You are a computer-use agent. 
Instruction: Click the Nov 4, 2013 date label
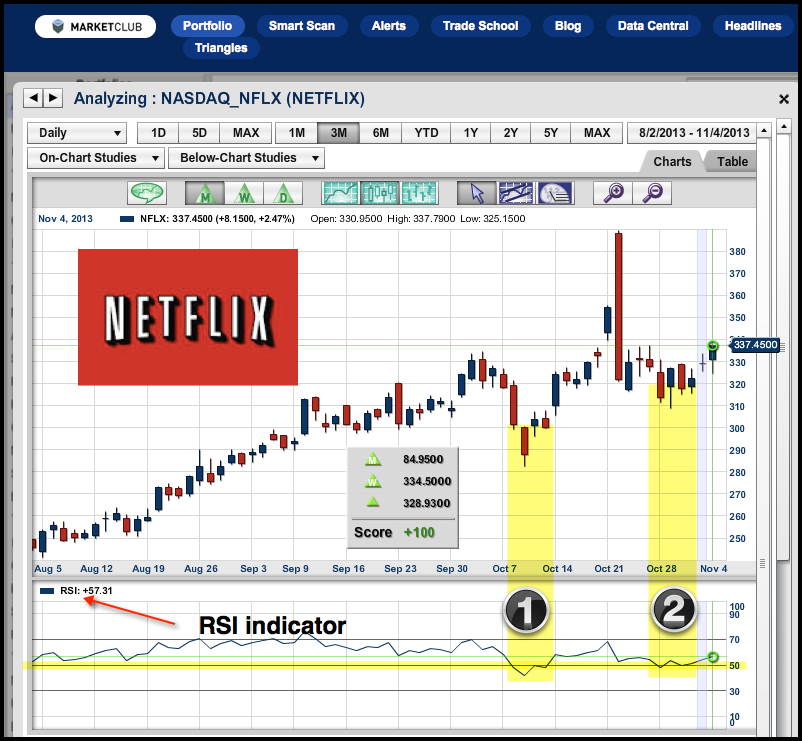(65, 219)
